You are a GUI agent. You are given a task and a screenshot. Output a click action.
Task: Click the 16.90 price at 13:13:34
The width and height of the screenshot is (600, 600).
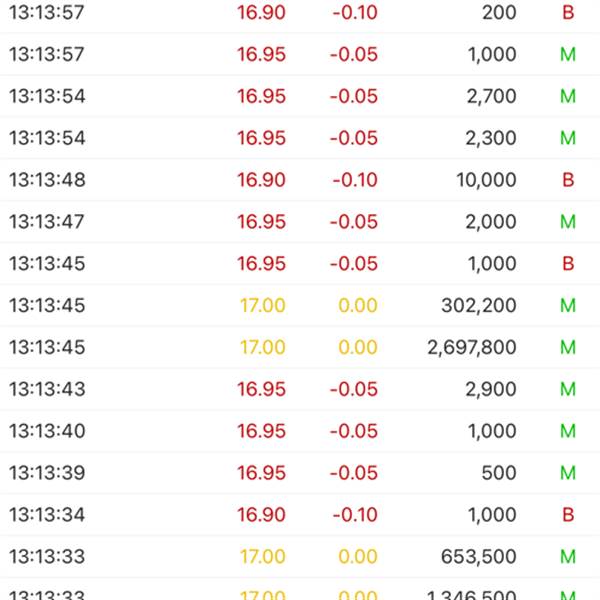tap(262, 515)
